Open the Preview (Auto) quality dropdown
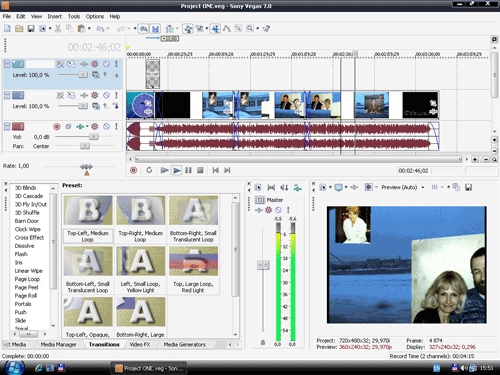500x375 pixels. tap(423, 188)
